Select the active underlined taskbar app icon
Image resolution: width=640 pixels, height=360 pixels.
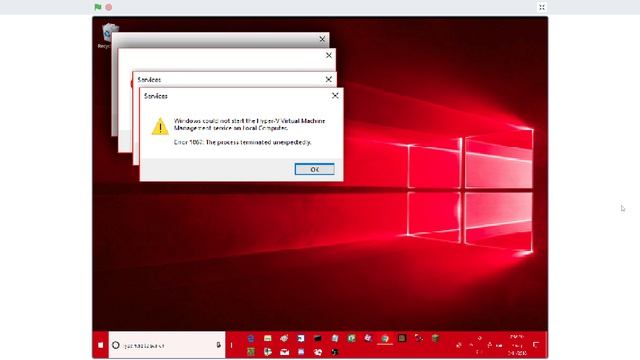click(x=385, y=338)
